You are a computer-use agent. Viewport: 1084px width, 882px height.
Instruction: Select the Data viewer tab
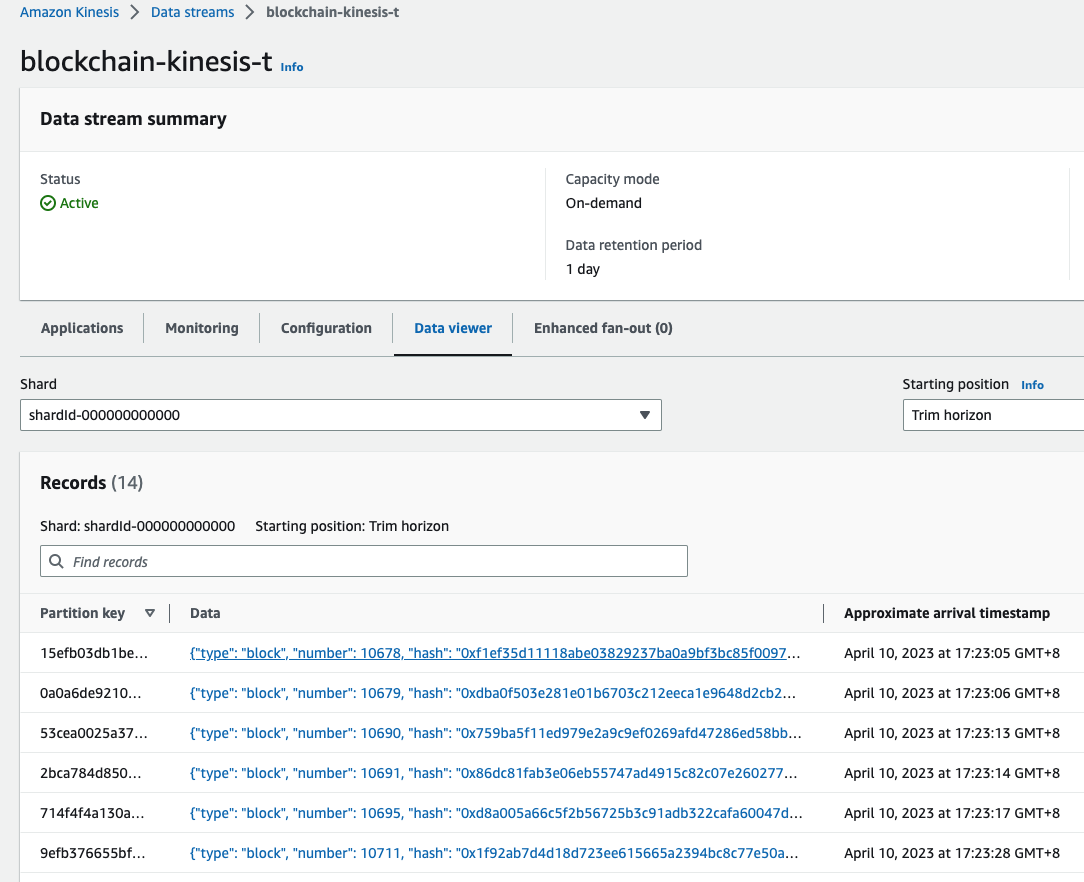click(x=453, y=328)
